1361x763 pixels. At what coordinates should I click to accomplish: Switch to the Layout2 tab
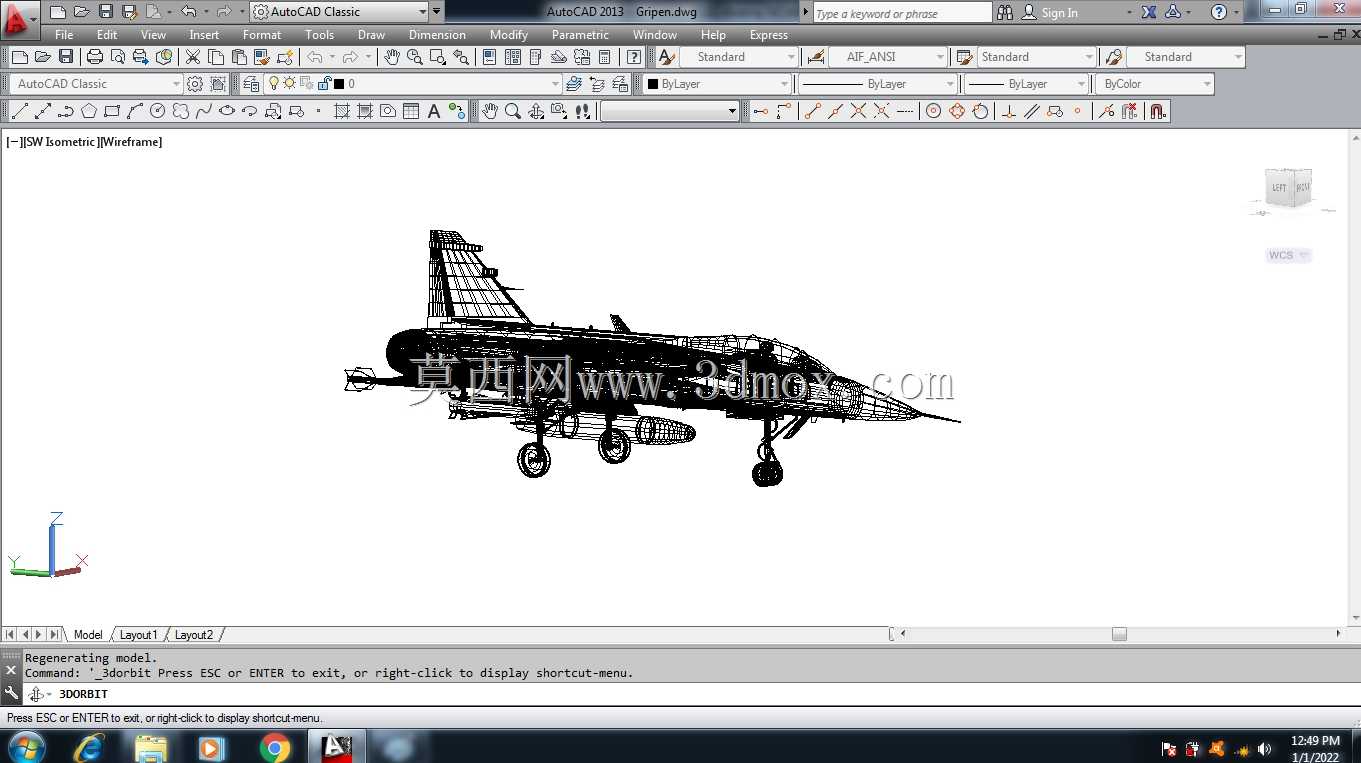(x=194, y=635)
